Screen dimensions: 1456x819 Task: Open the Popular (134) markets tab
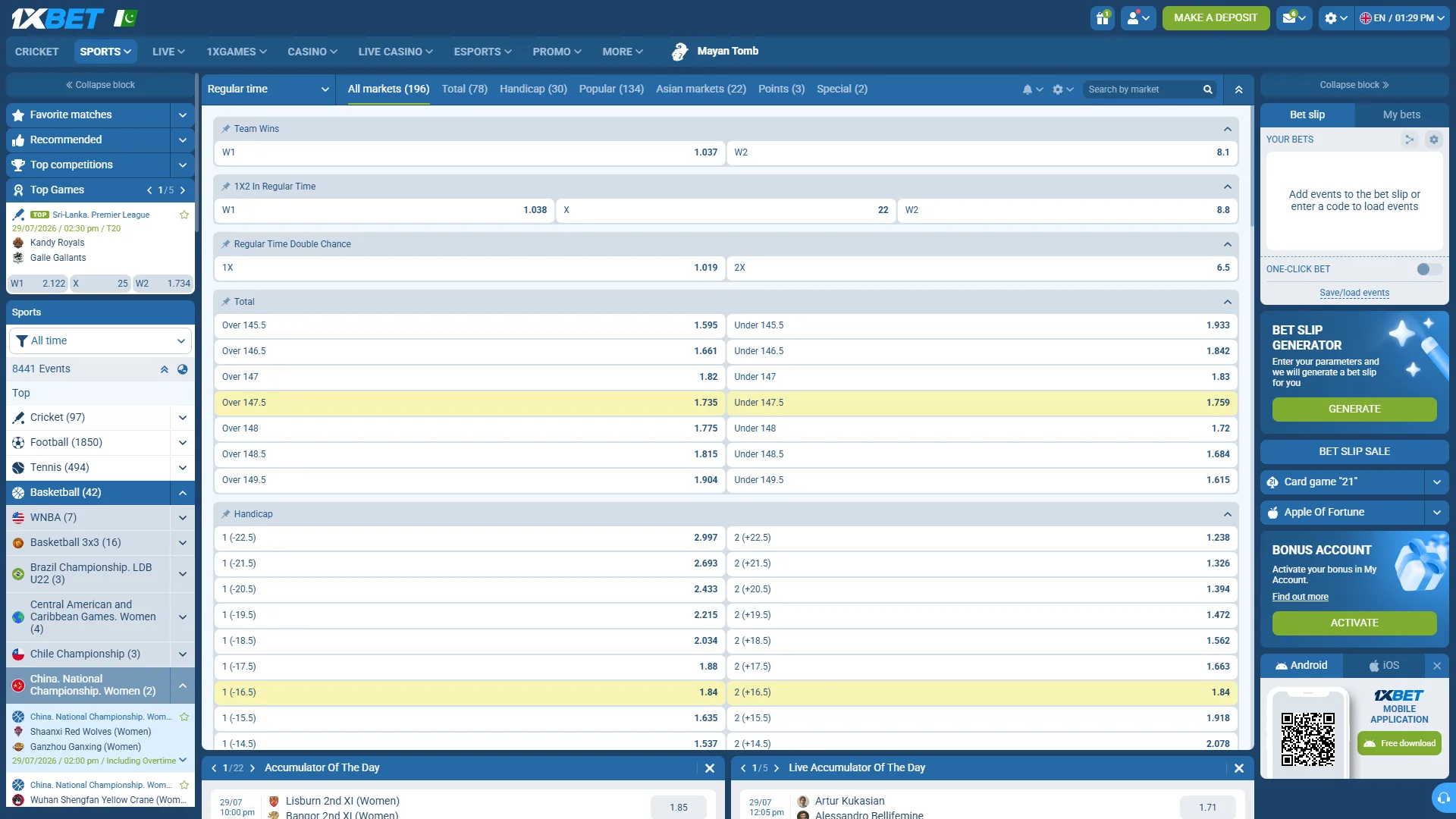coord(611,89)
